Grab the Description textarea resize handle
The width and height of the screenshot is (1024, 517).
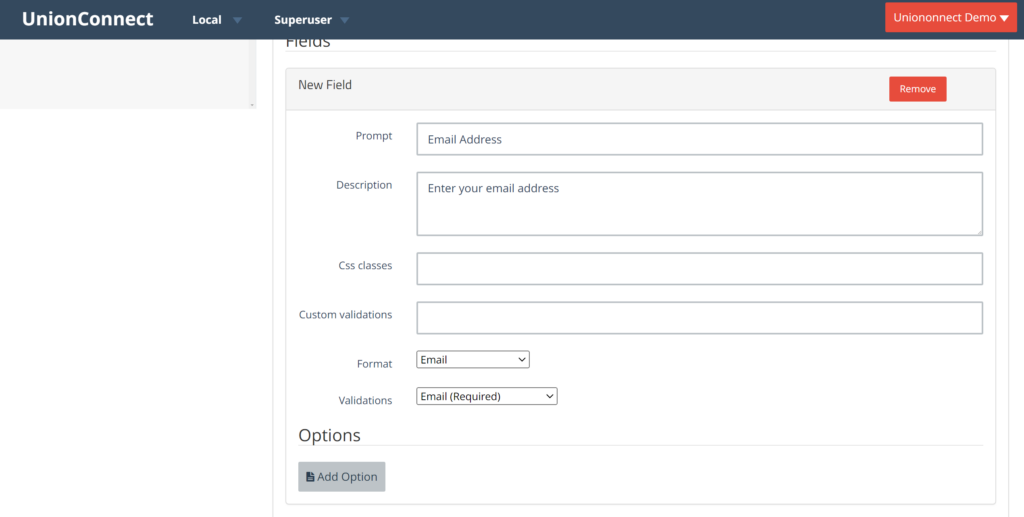979,232
